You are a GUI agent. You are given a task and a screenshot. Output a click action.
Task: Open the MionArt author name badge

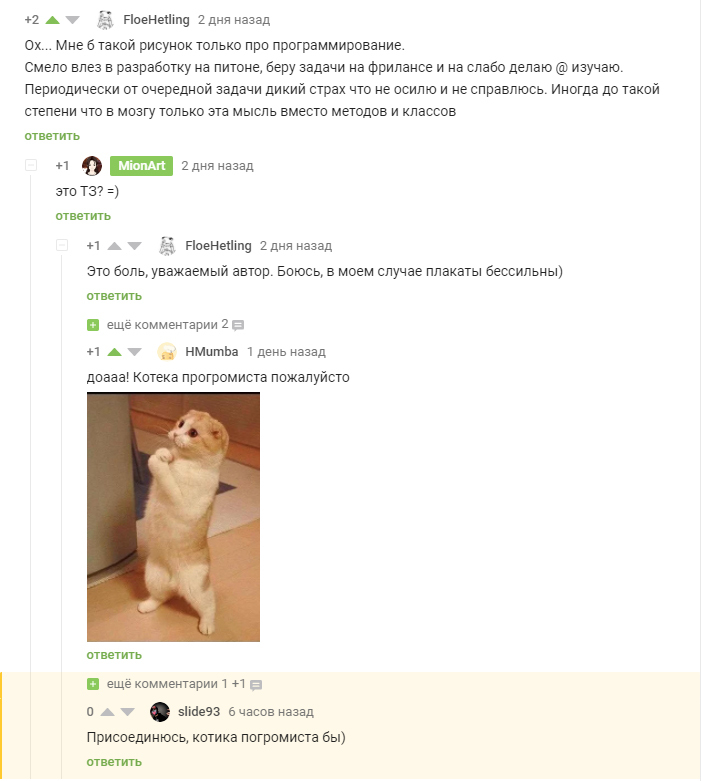(141, 166)
